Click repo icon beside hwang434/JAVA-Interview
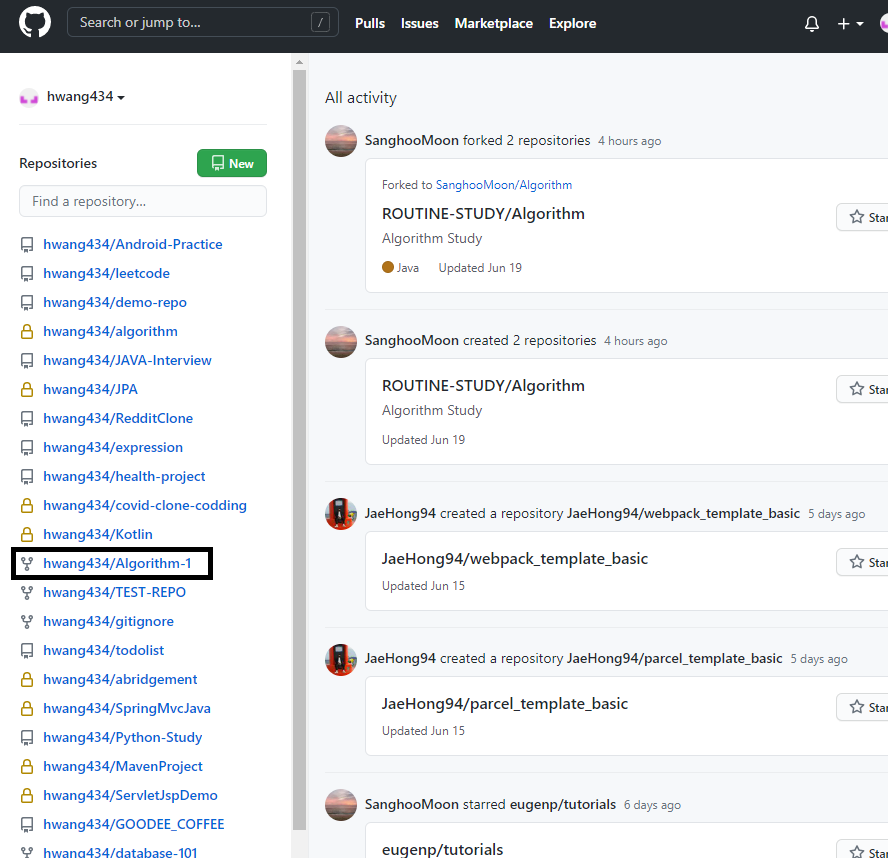 pyautogui.click(x=27, y=360)
